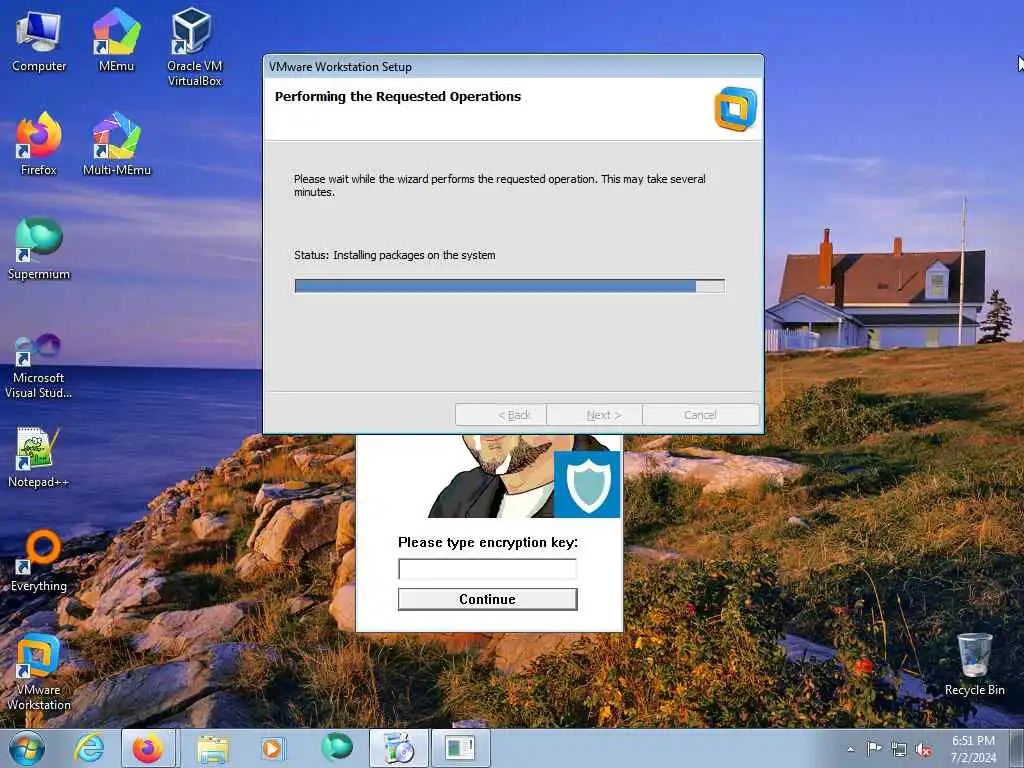Open the network tray icon
The image size is (1024, 768).
[899, 749]
